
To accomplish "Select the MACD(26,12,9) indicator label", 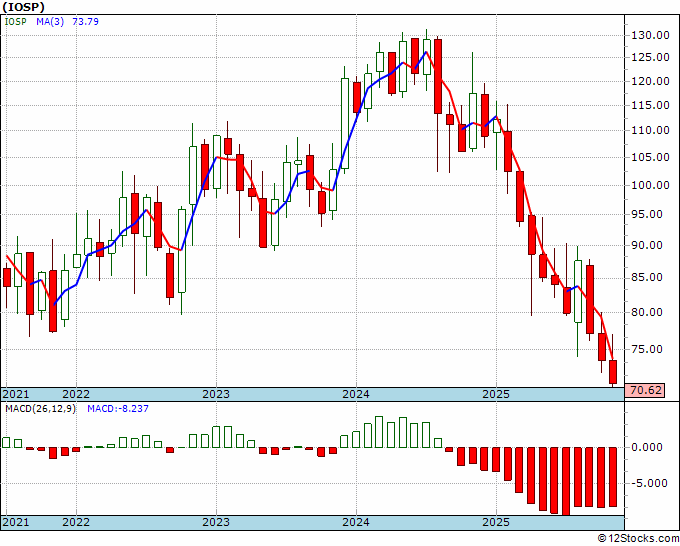I will (x=40, y=409).
